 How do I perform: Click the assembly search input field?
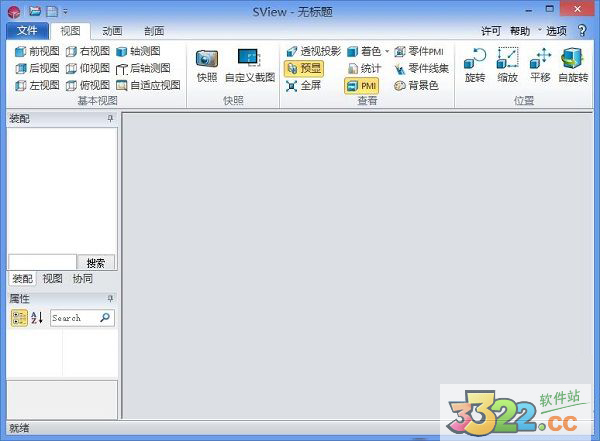pos(42,262)
